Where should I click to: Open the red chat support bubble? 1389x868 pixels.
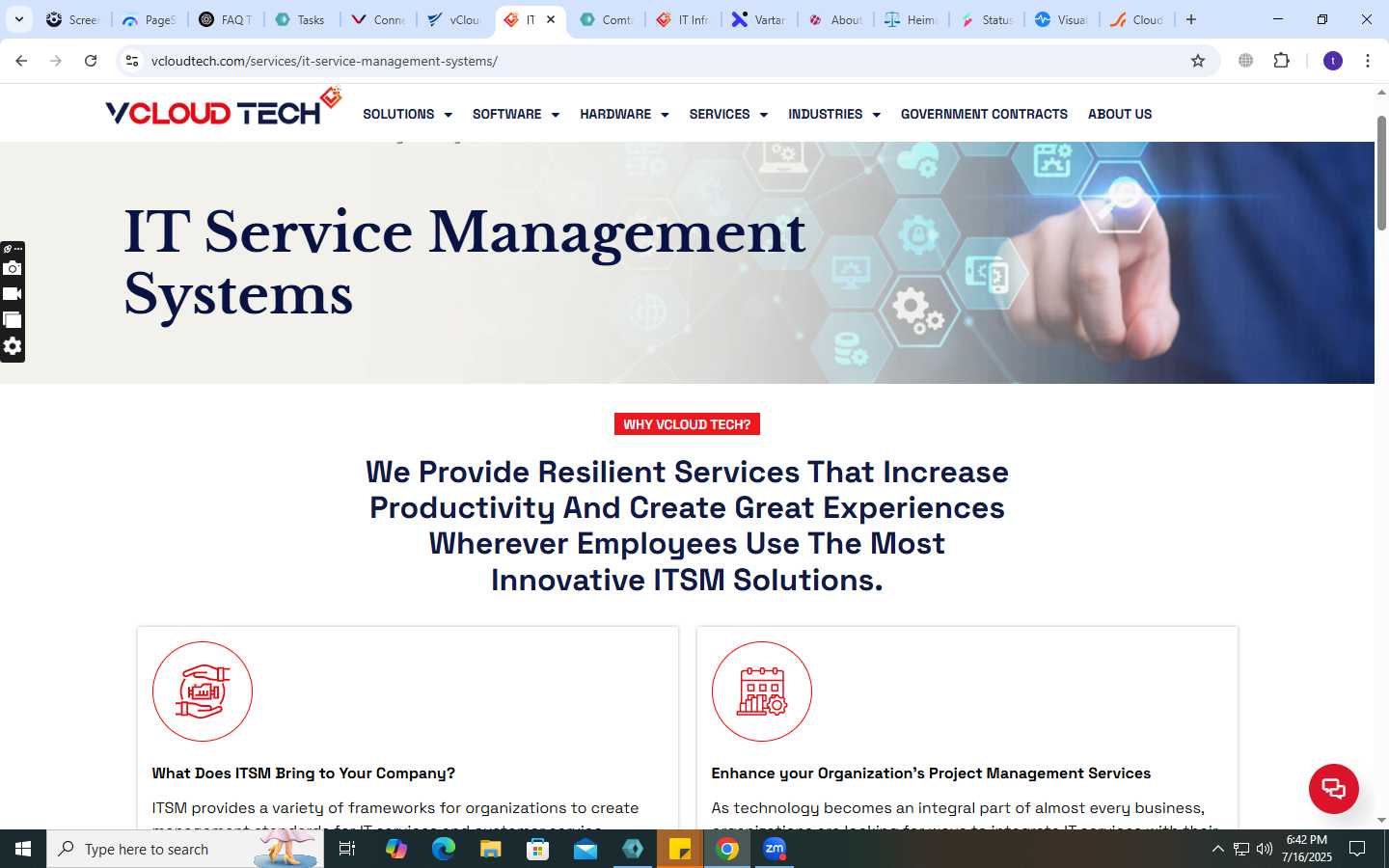1333,788
